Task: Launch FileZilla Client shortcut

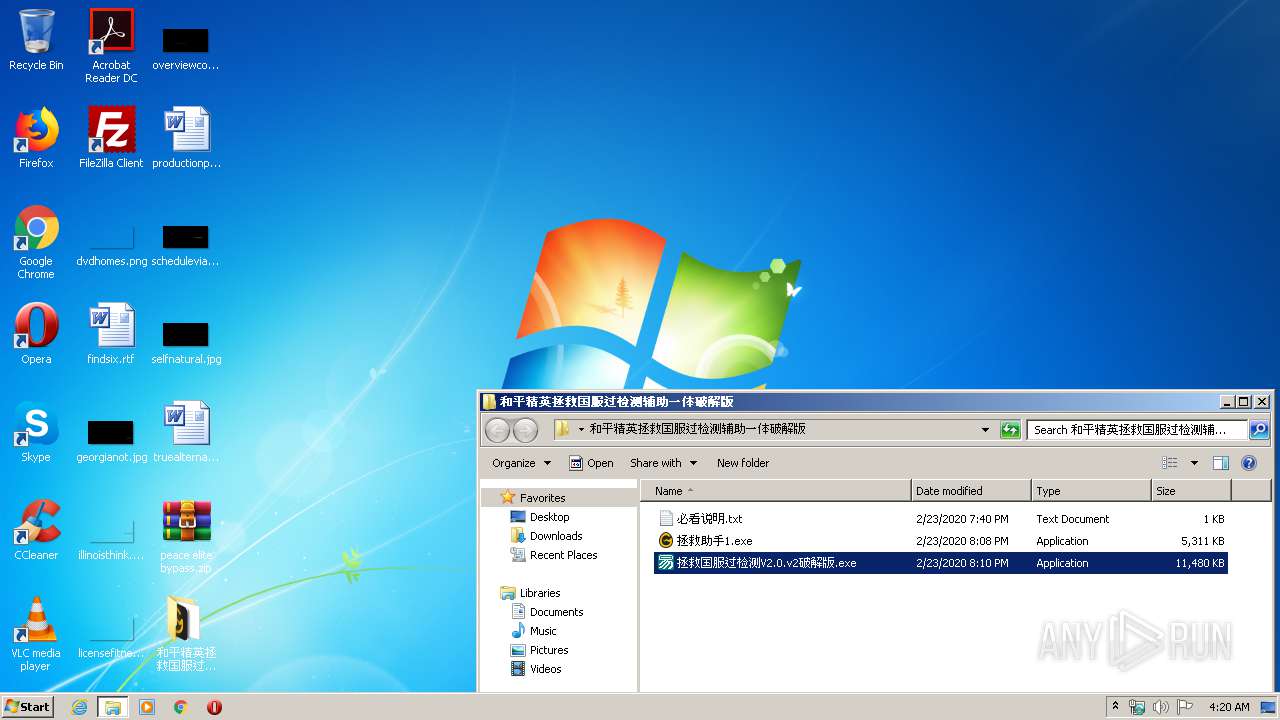Action: (x=111, y=138)
